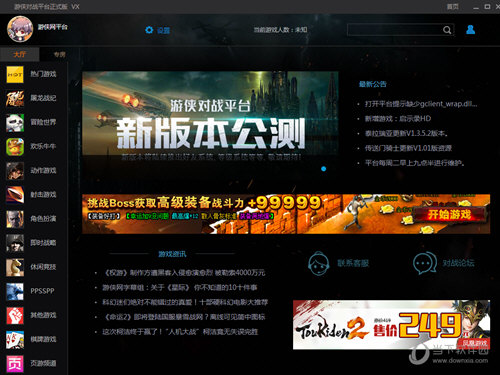Screen dimensions: 500x375
Task: Open the 联系客服 link text
Action: (x=353, y=263)
